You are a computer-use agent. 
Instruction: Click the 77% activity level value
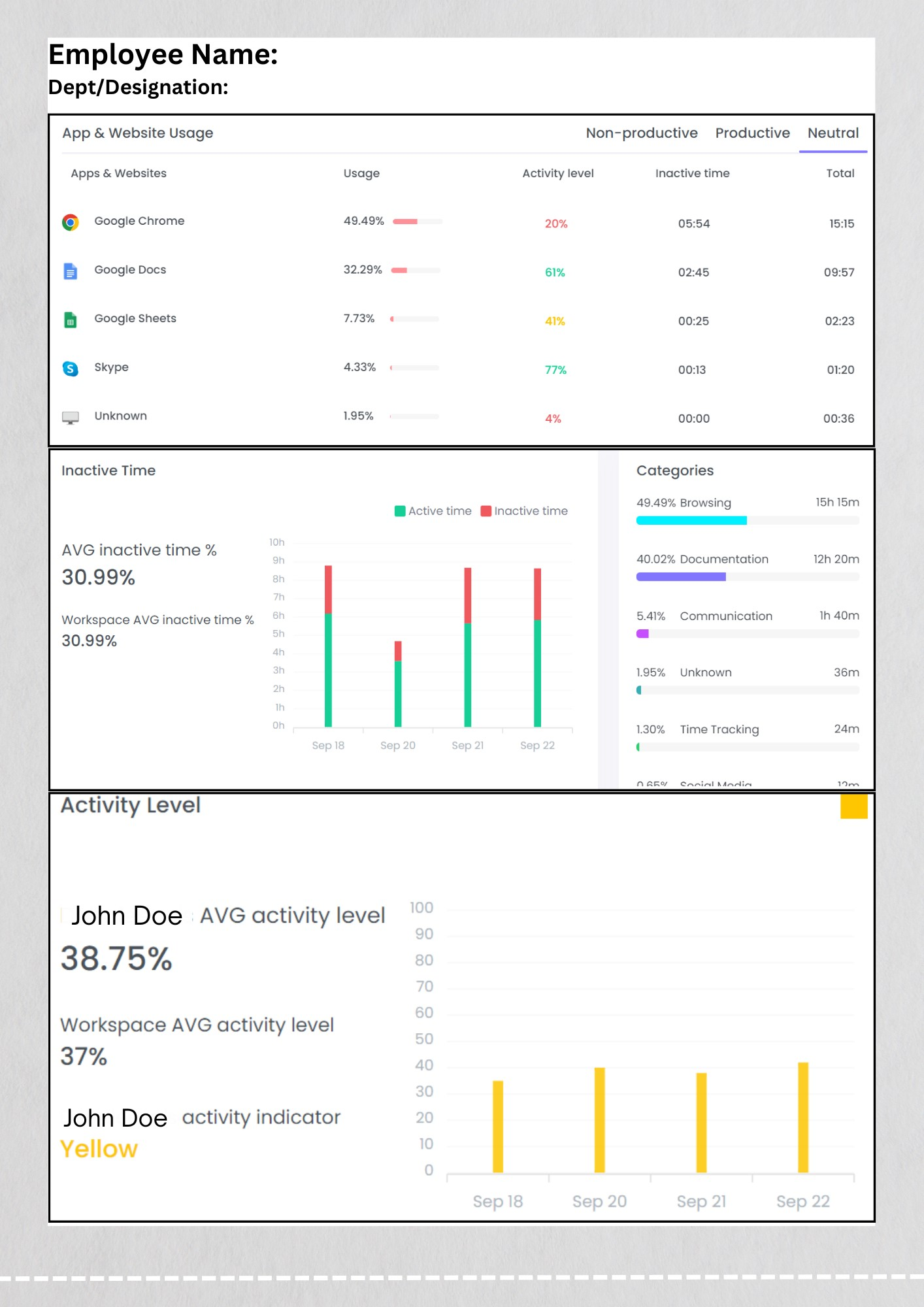tap(555, 370)
